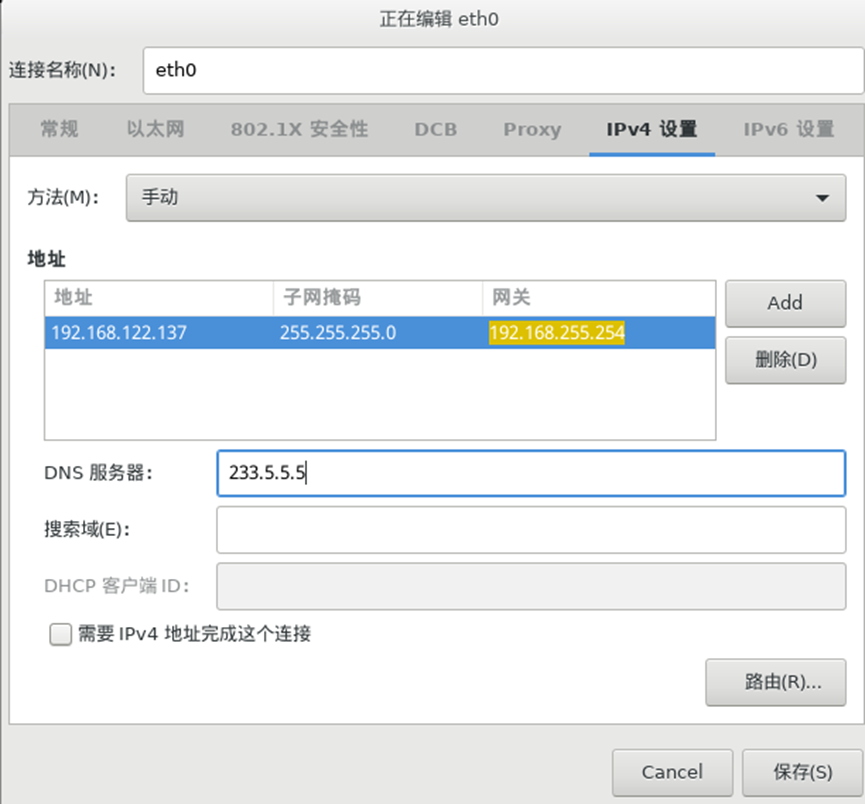Open the 方法 dropdown set to 手动
Image resolution: width=865 pixels, height=804 pixels.
tap(485, 198)
